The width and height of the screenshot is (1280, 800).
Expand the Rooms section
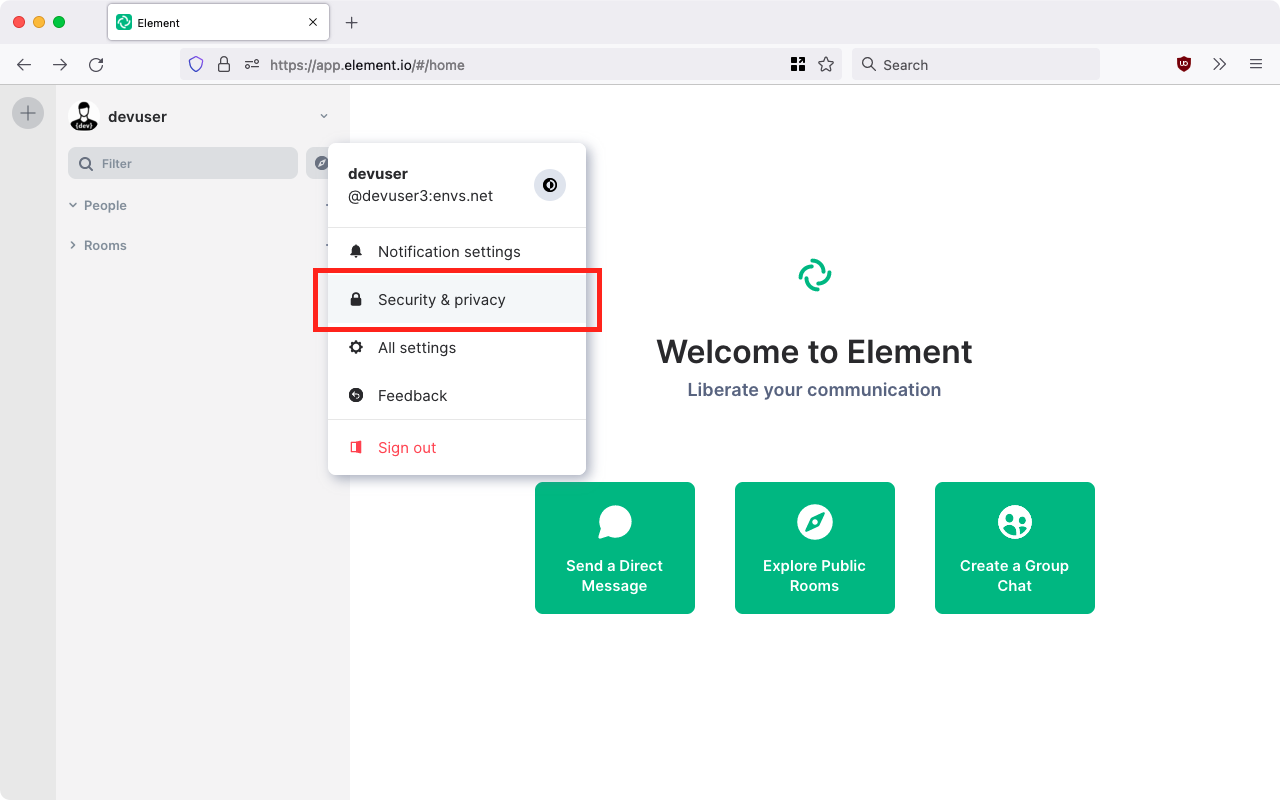(98, 245)
